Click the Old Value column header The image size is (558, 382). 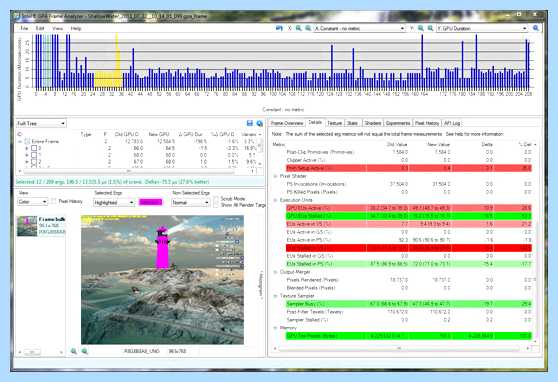coord(397,145)
